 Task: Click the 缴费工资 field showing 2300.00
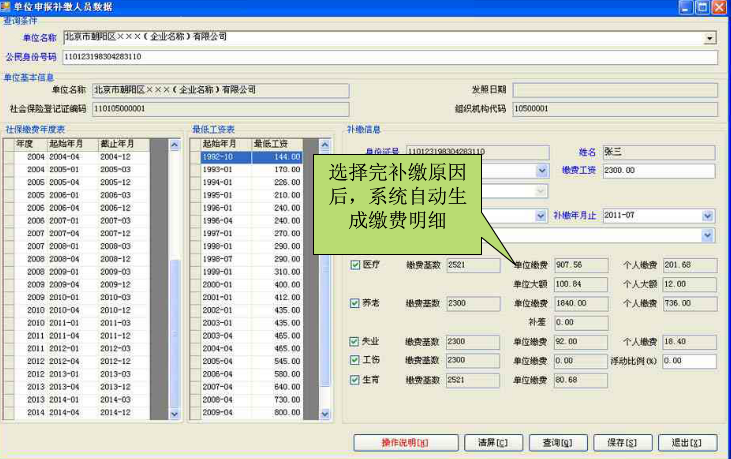point(659,171)
